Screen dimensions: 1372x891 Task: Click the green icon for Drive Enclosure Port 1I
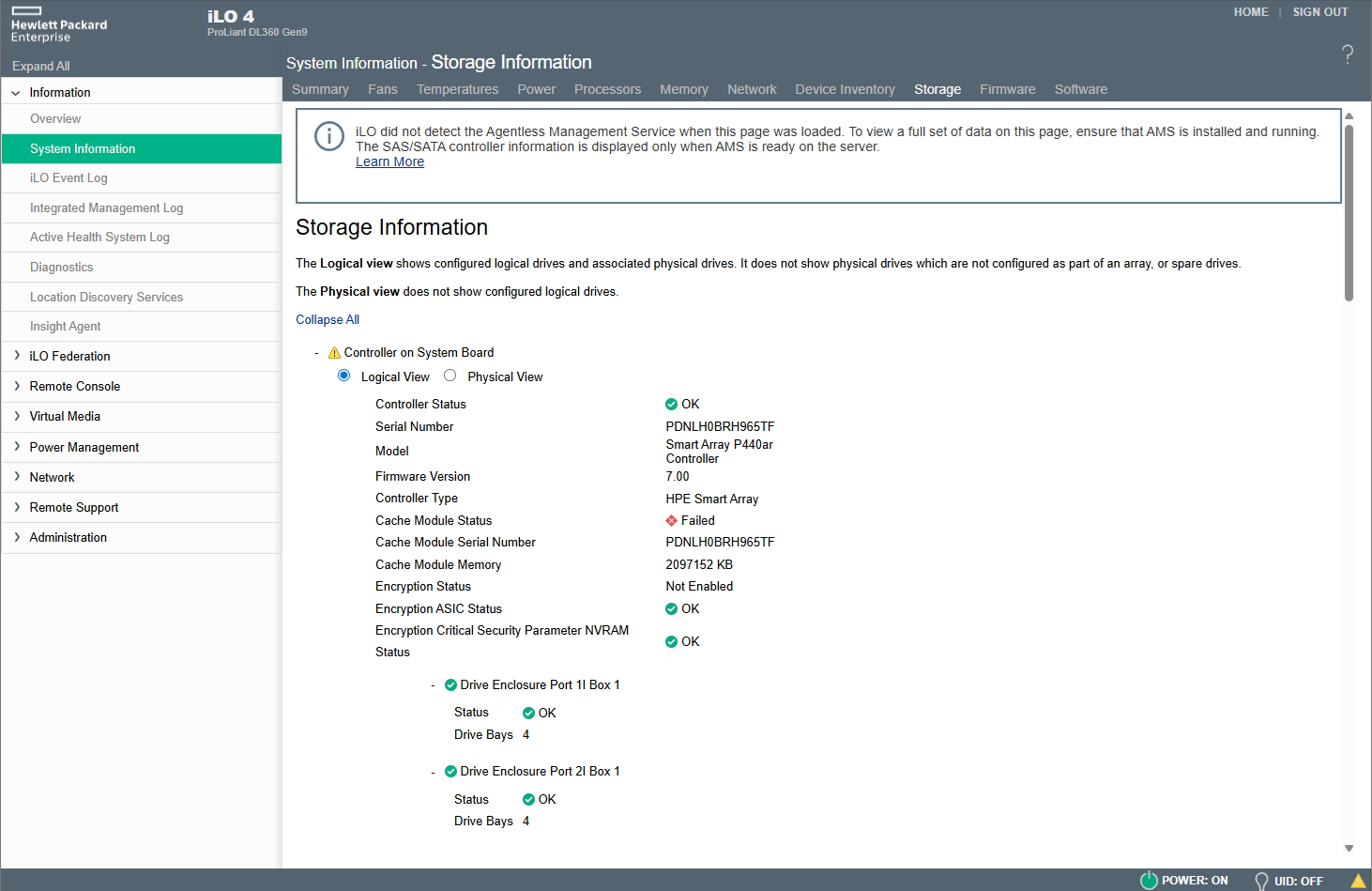(450, 685)
